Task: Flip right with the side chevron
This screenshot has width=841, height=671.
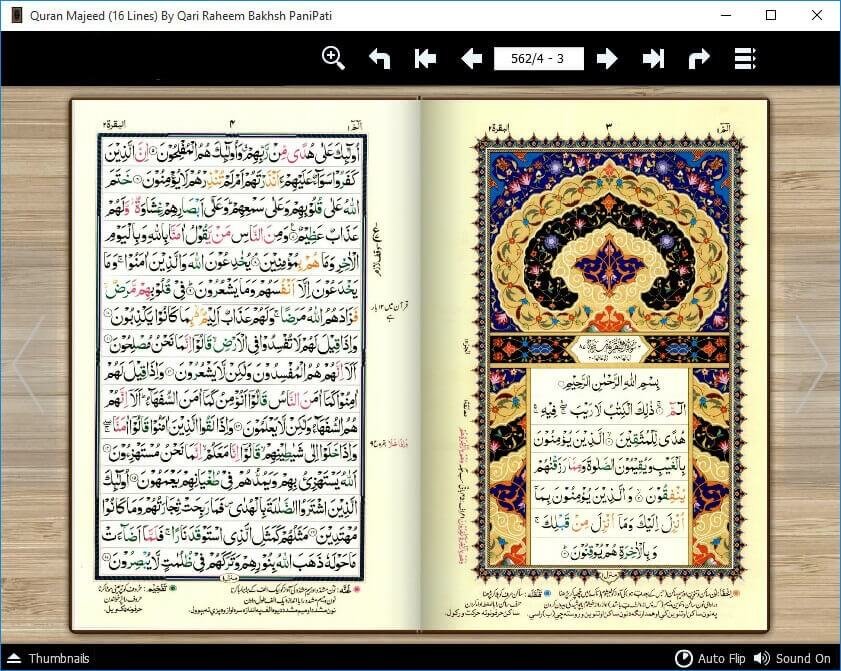Action: coord(811,364)
